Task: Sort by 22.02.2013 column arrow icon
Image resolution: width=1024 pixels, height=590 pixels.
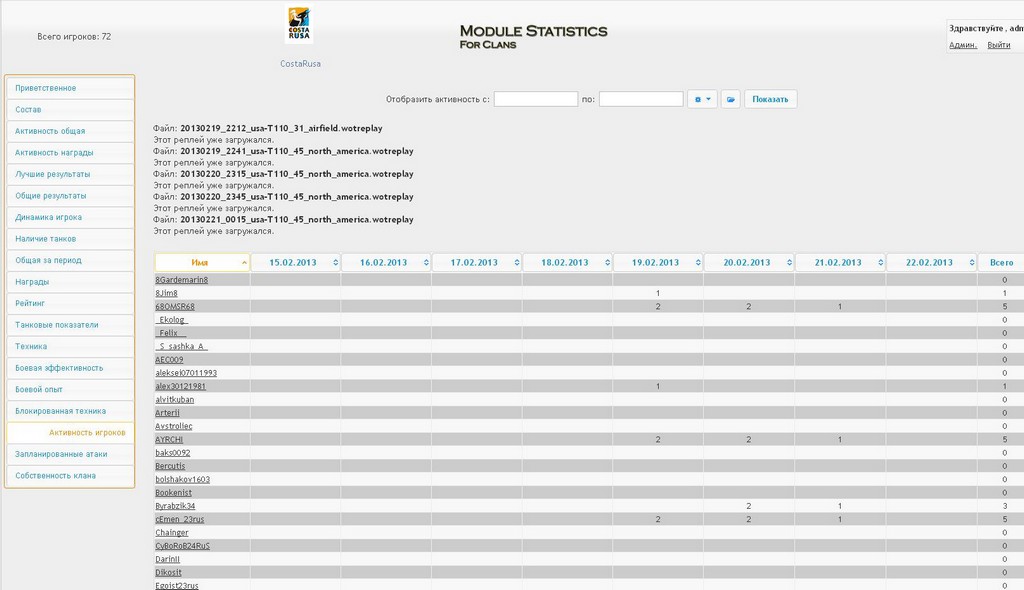Action: [x=970, y=262]
